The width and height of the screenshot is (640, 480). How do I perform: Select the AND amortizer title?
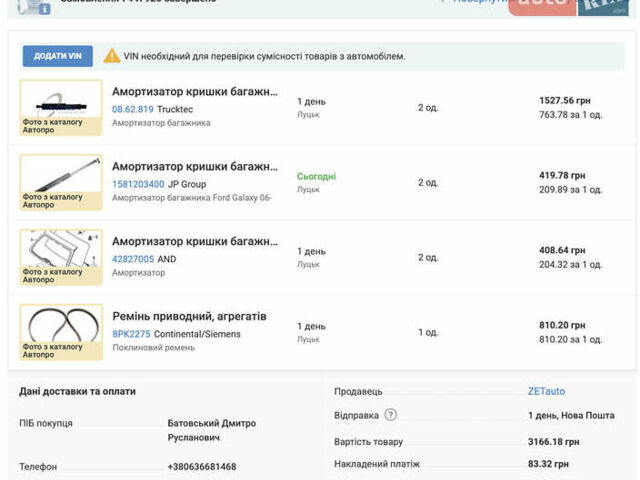click(x=195, y=241)
